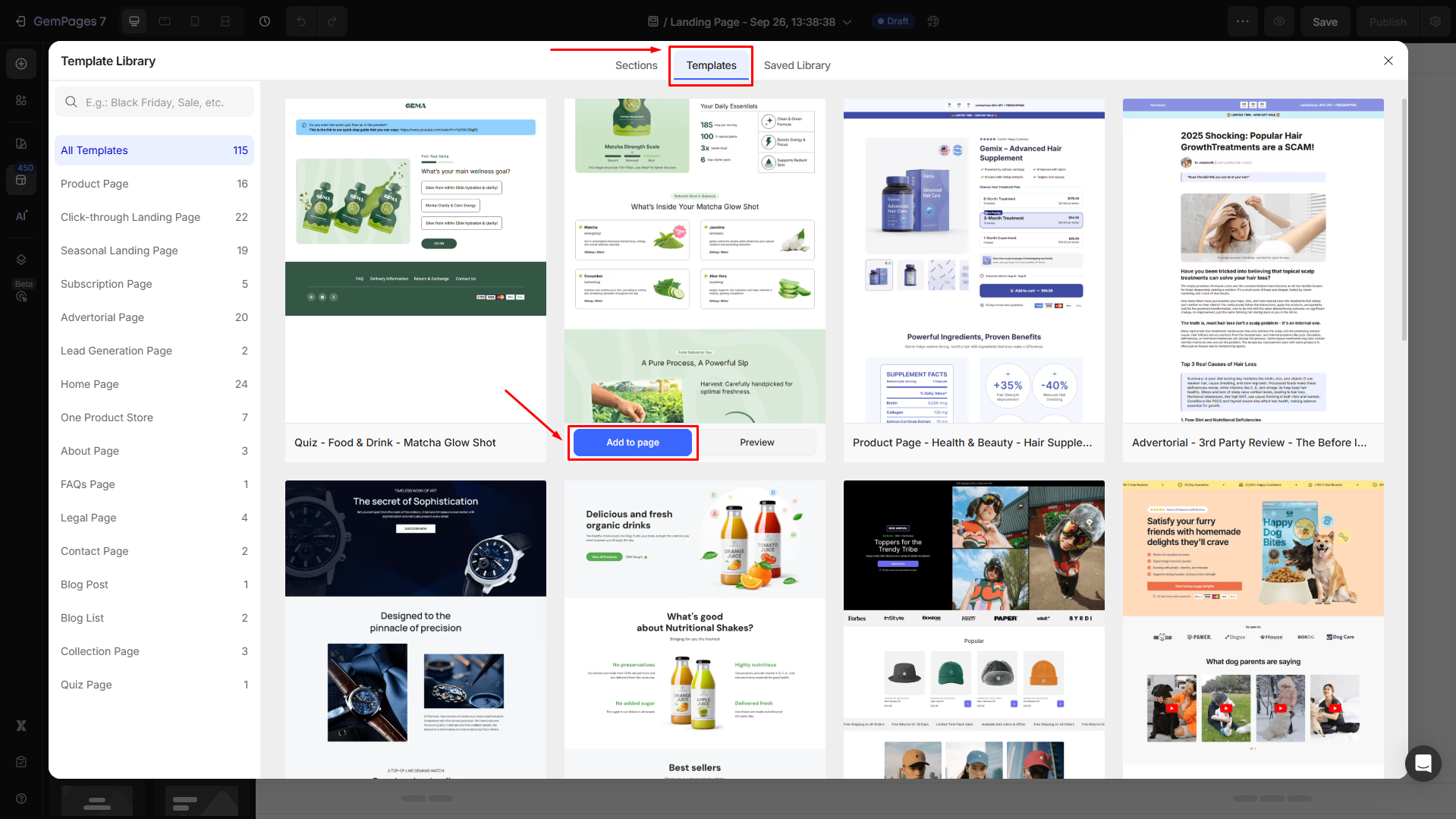Preview the Matcha Glow Shot template
Viewport: 1456px width, 819px height.
pos(756,443)
